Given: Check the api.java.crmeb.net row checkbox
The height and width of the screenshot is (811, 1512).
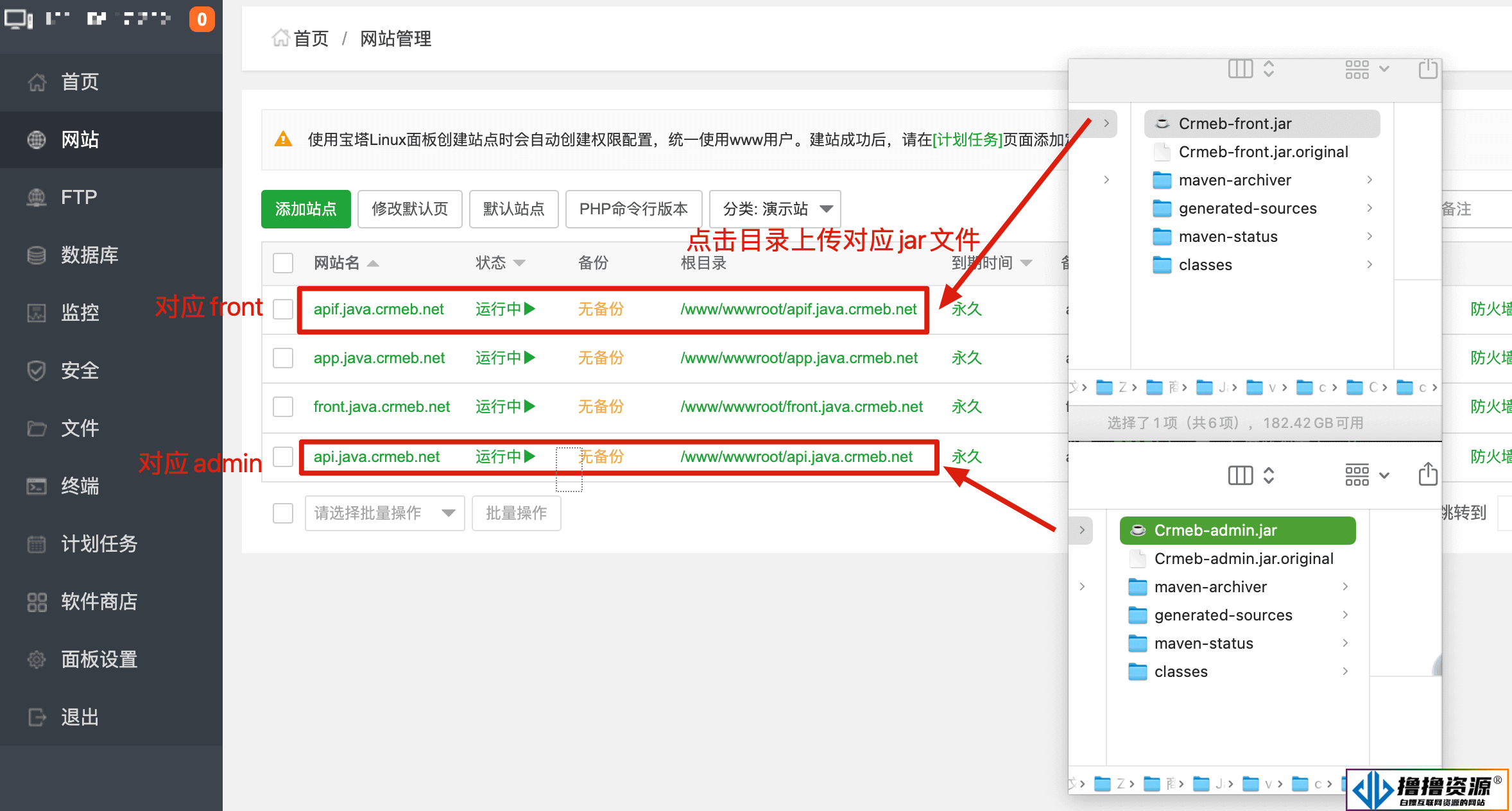Looking at the screenshot, I should [x=283, y=457].
